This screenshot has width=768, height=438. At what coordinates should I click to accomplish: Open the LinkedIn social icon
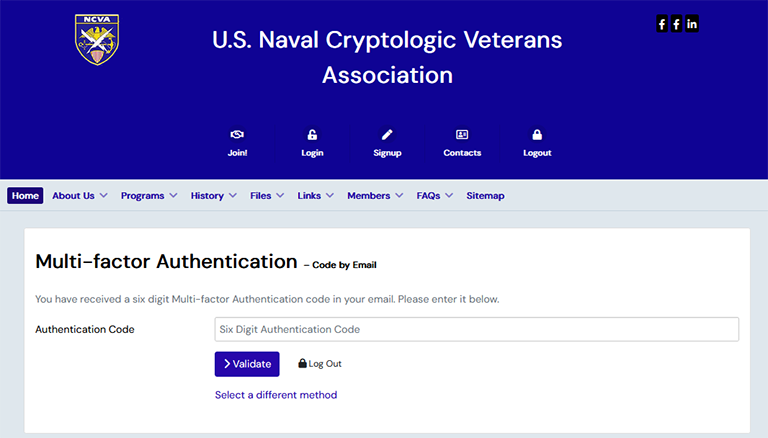(x=692, y=24)
